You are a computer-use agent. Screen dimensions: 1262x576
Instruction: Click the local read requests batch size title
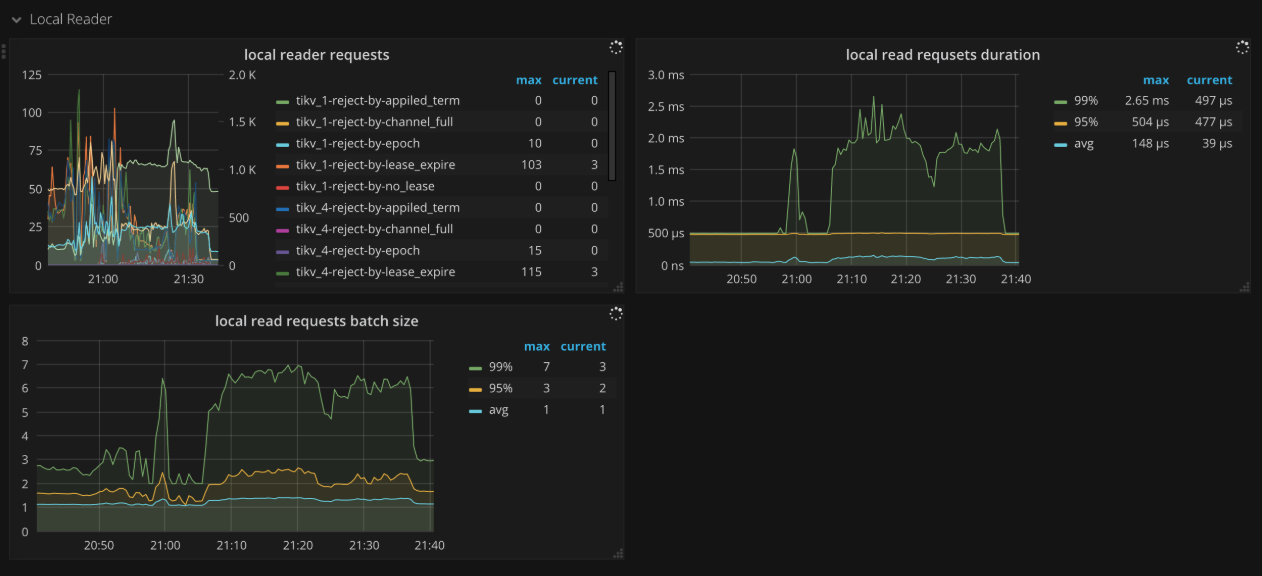coord(318,321)
